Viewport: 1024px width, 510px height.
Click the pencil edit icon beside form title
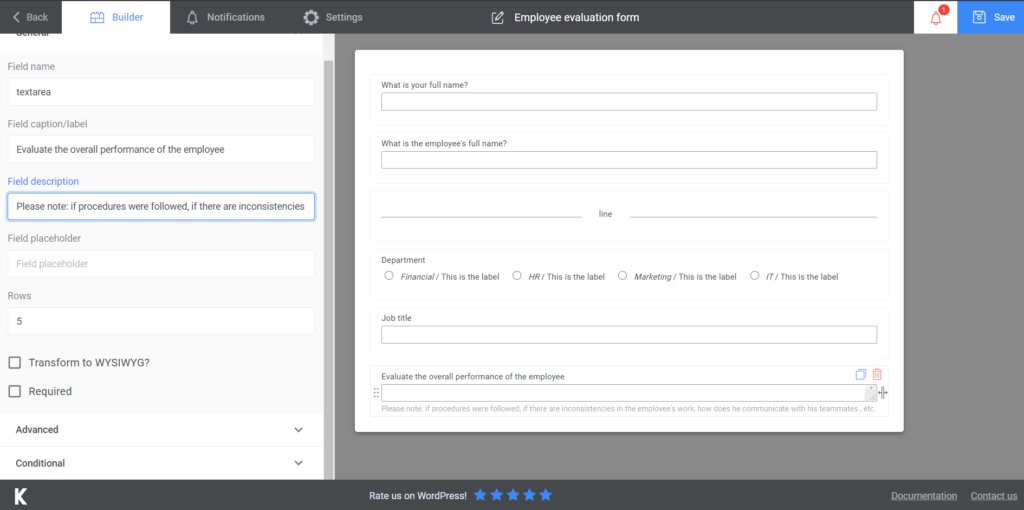click(498, 18)
